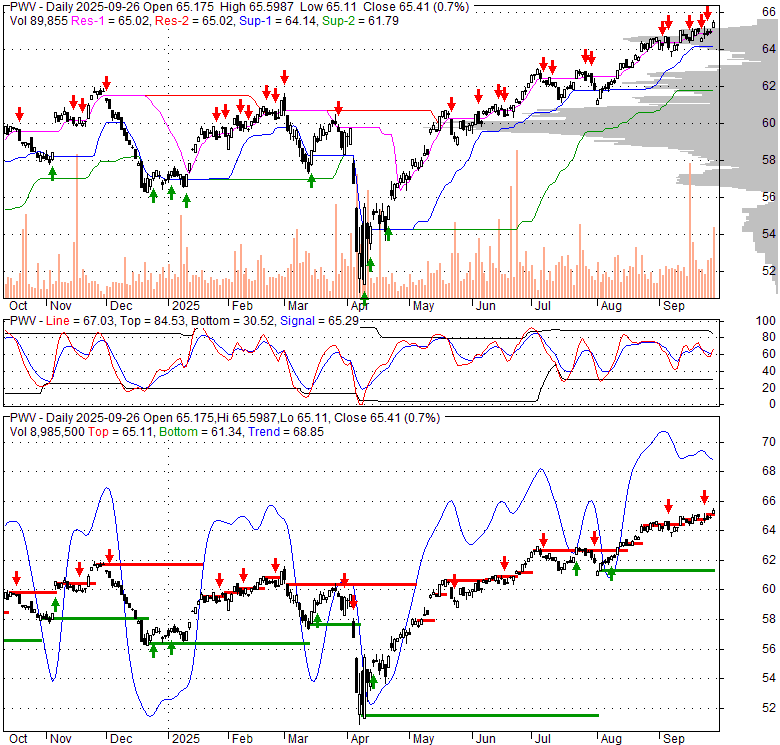The height and width of the screenshot is (745, 780).
Task: Click the 70 price label on bottom chart
Action: pos(769,442)
